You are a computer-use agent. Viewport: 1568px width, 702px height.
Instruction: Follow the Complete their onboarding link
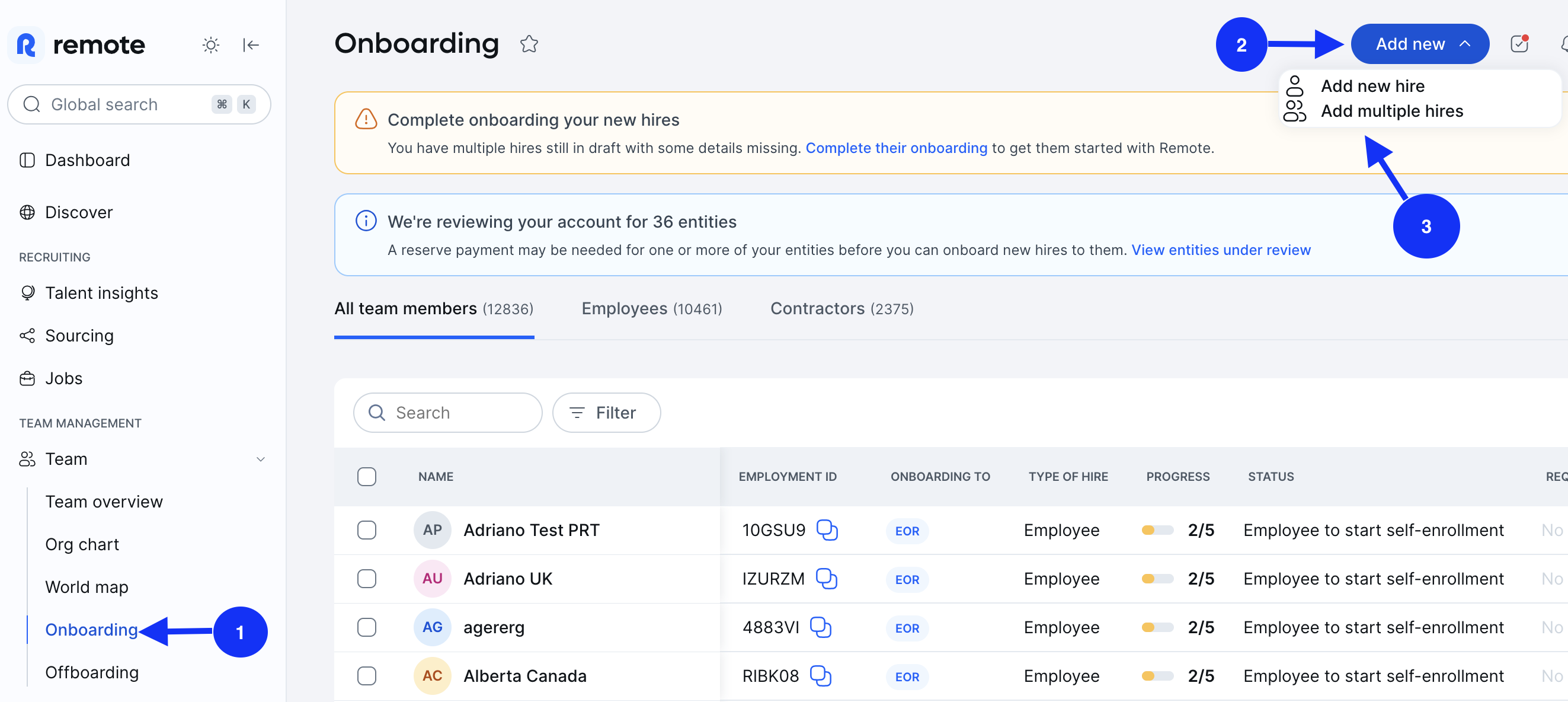pos(896,148)
